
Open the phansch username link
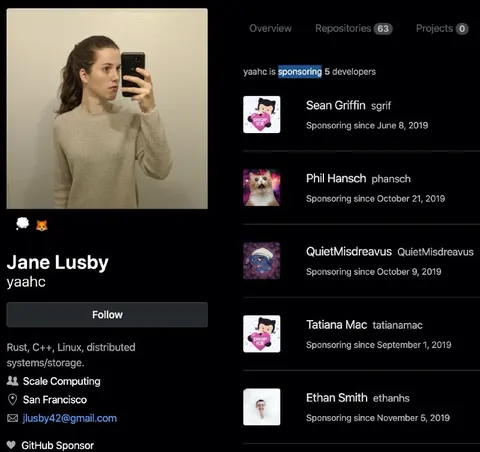point(391,179)
